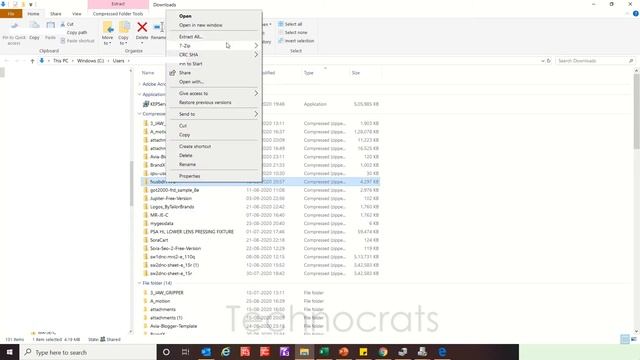Switch to the View ribbon tab

pyautogui.click(x=76, y=14)
